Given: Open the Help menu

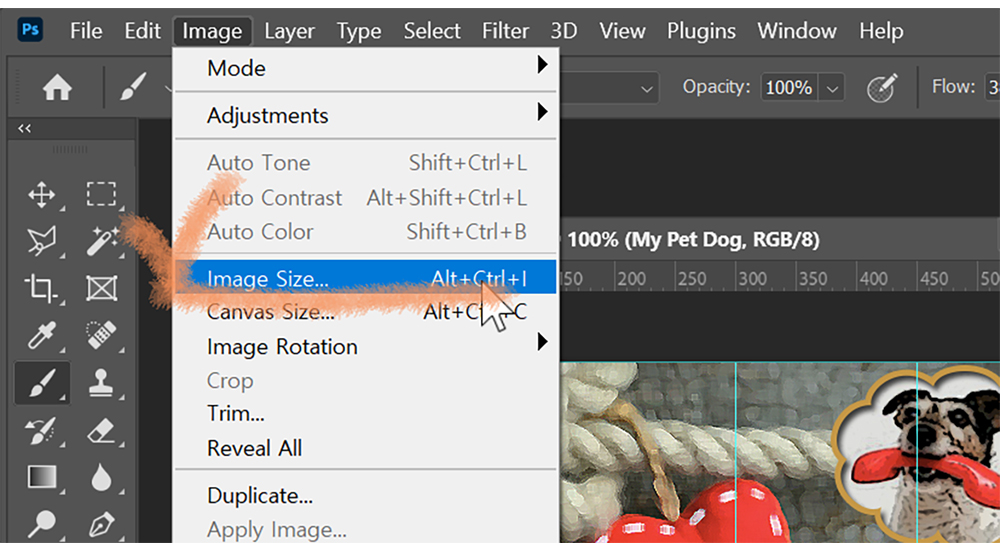Looking at the screenshot, I should click(881, 31).
